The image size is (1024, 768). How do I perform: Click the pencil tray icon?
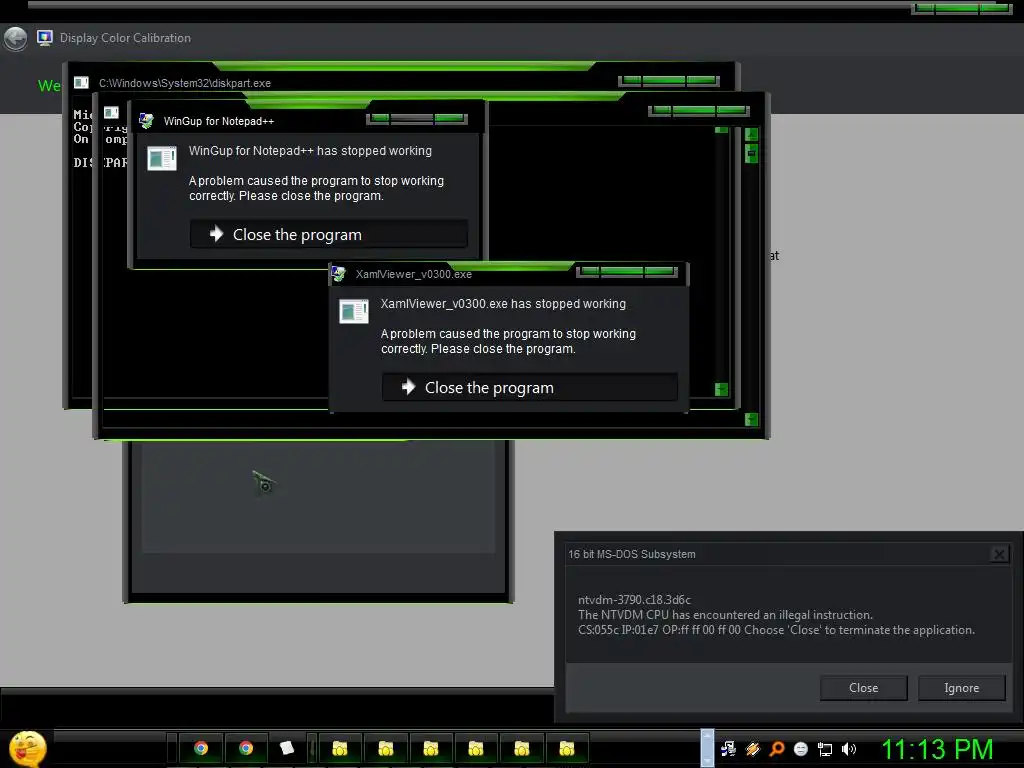tap(753, 749)
